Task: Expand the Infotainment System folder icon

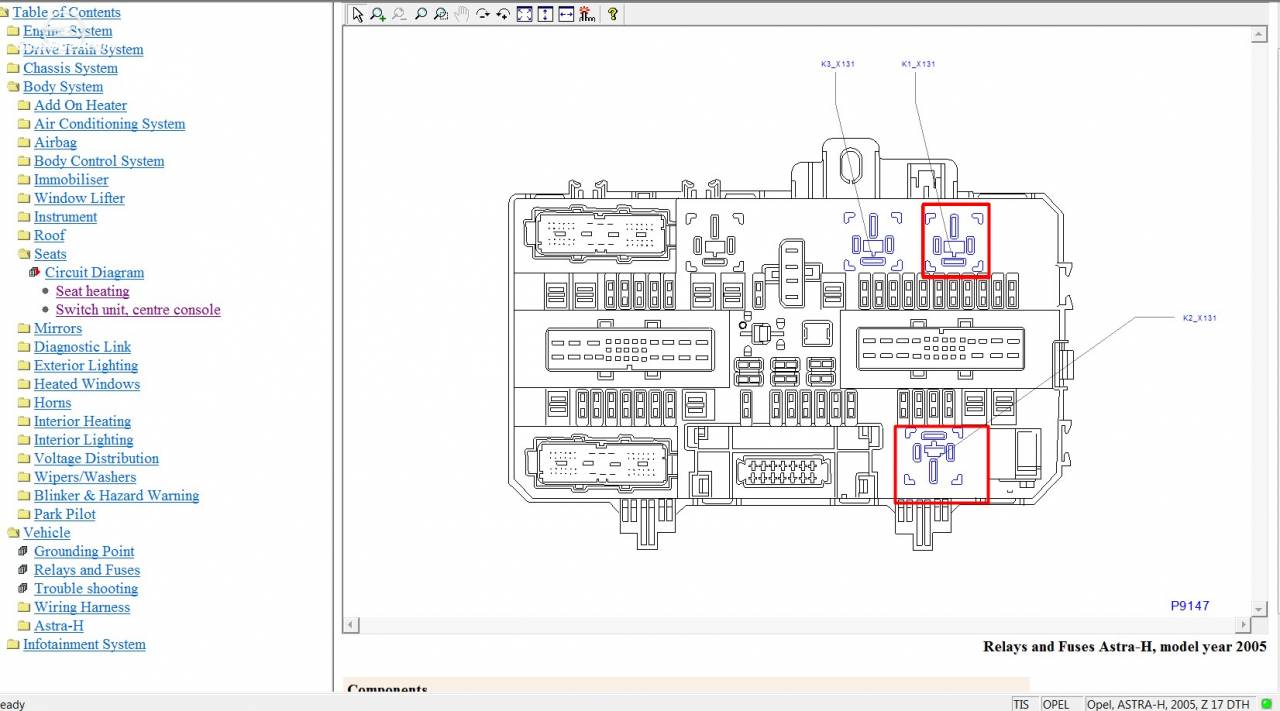Action: (13, 644)
